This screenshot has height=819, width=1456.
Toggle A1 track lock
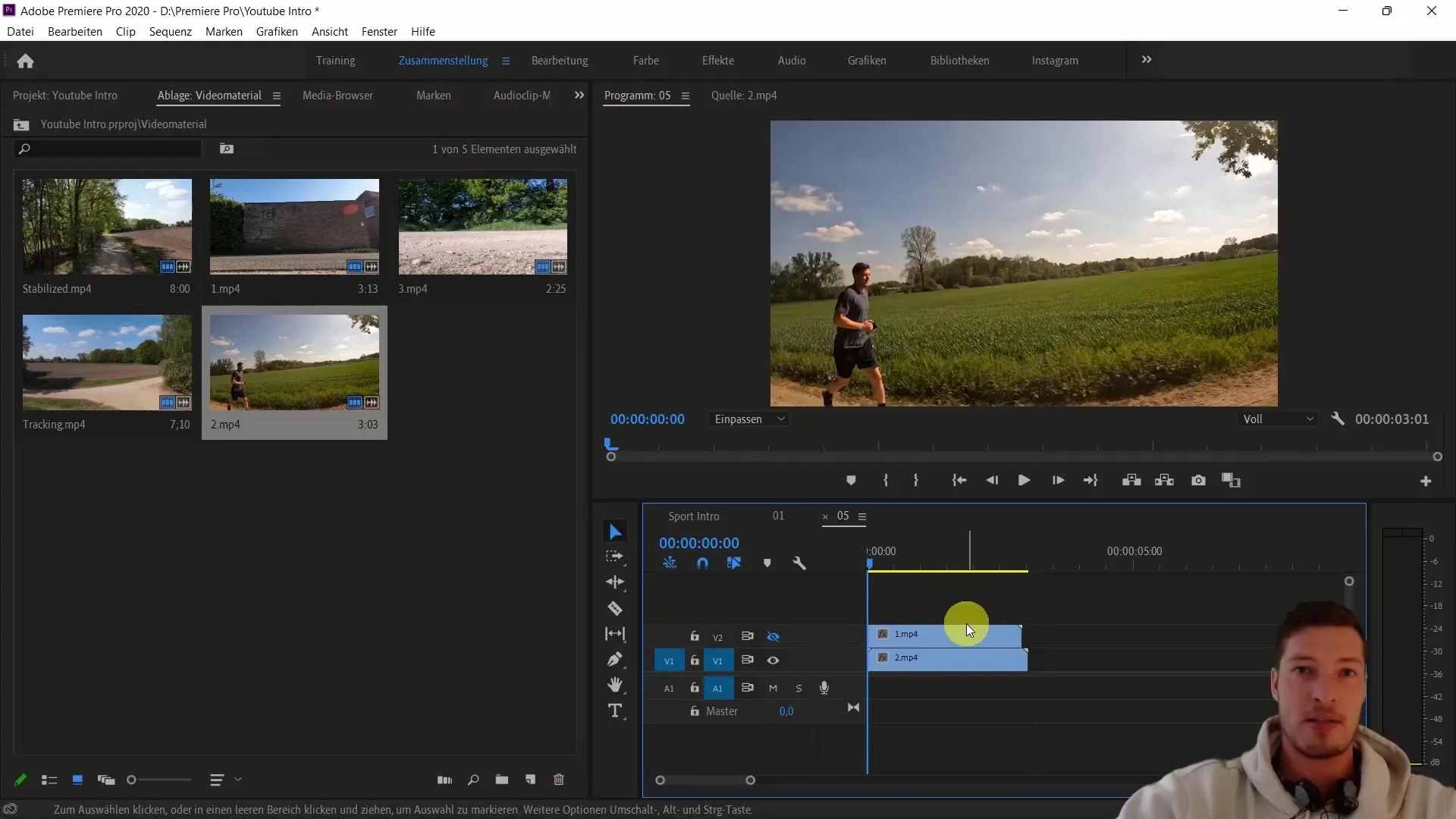click(695, 688)
